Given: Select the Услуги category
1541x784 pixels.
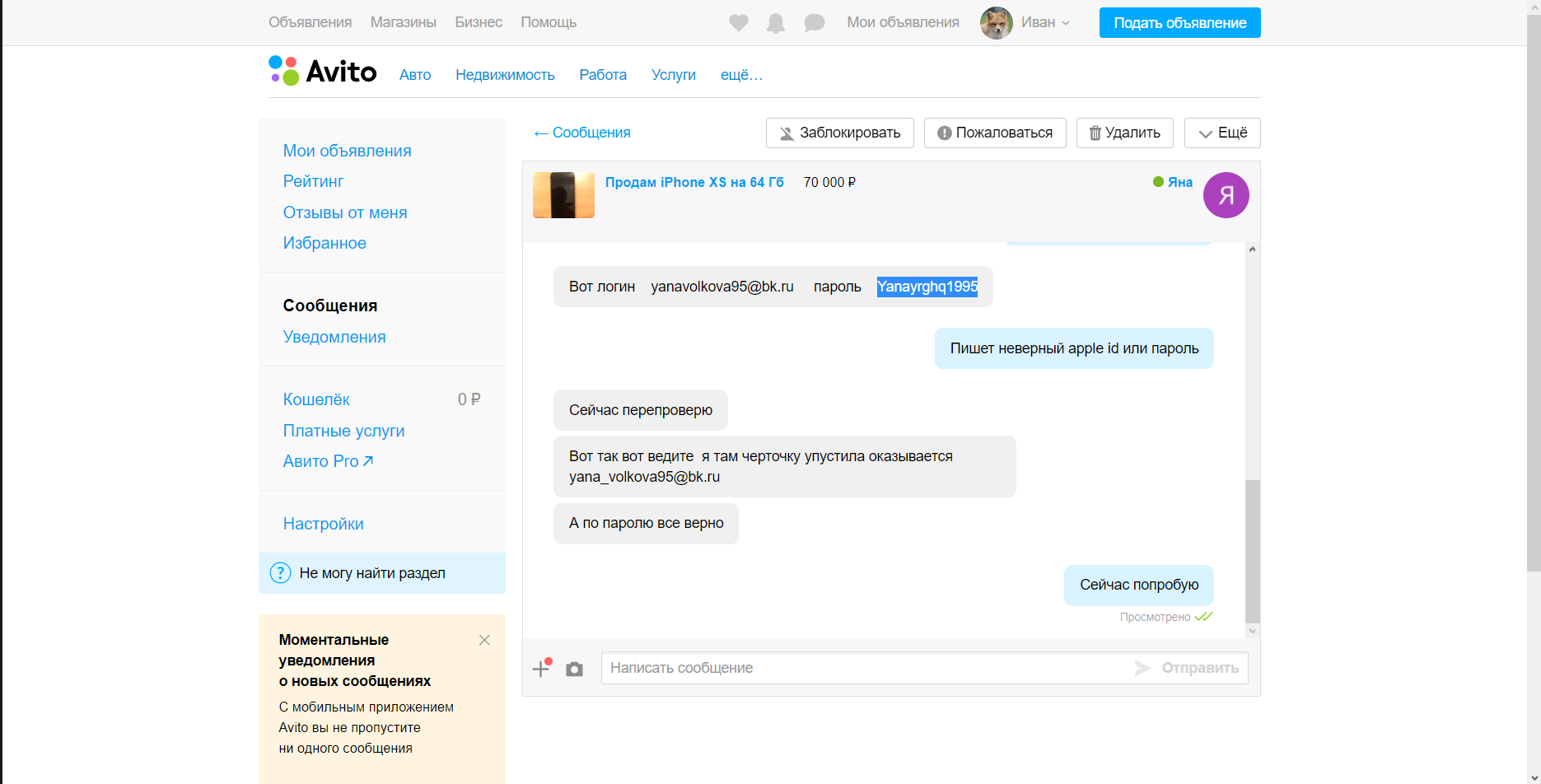Looking at the screenshot, I should [x=674, y=75].
